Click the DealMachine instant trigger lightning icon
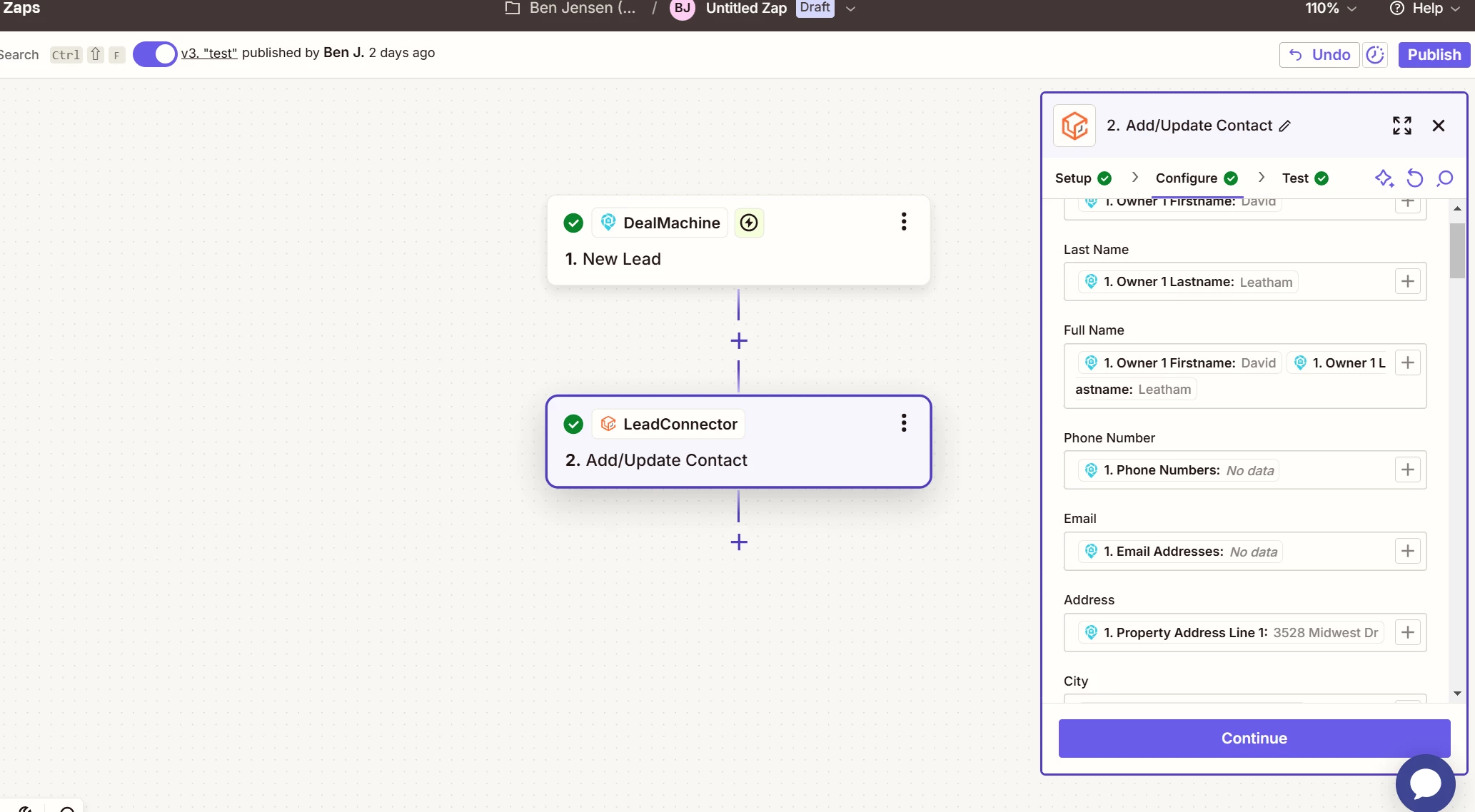The width and height of the screenshot is (1475, 812). click(749, 223)
